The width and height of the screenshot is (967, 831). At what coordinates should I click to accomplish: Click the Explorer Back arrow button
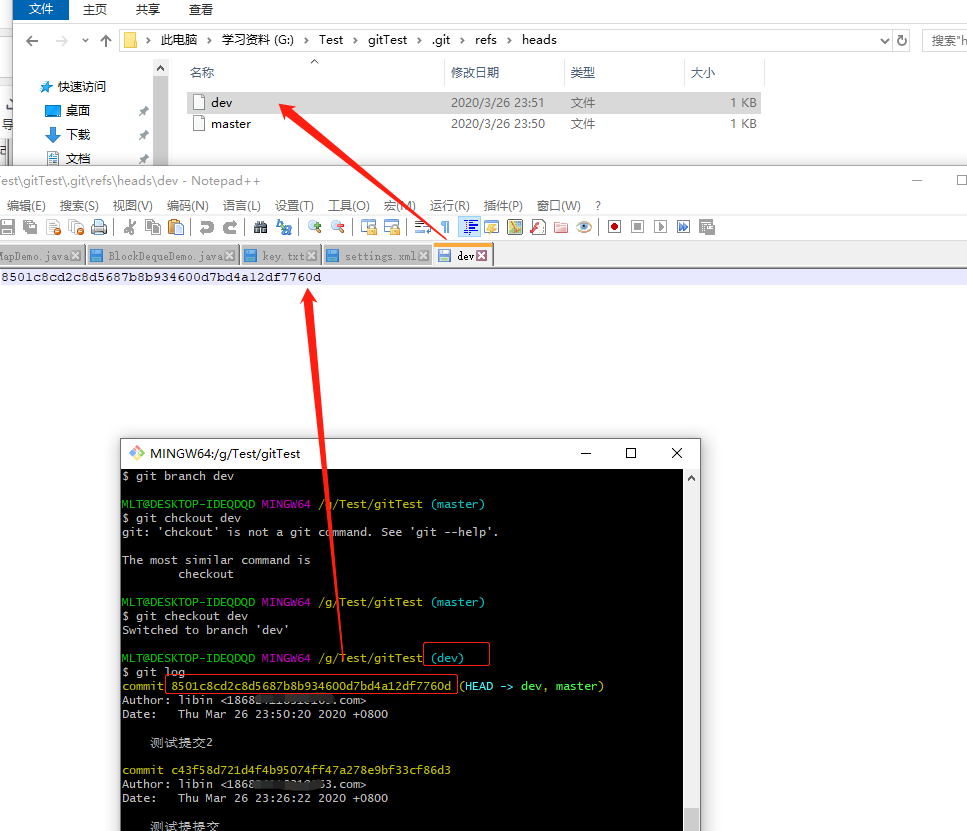[32, 41]
